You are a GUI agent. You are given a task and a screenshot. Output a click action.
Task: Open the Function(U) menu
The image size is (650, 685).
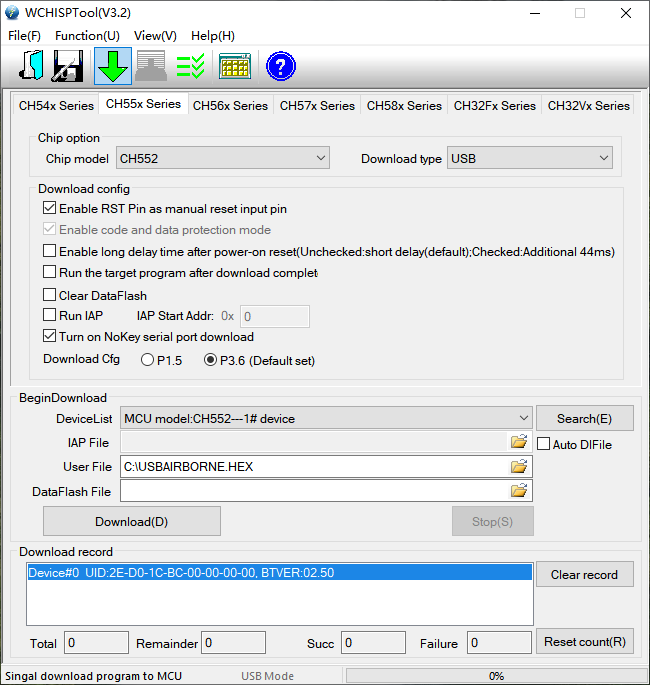pos(87,35)
